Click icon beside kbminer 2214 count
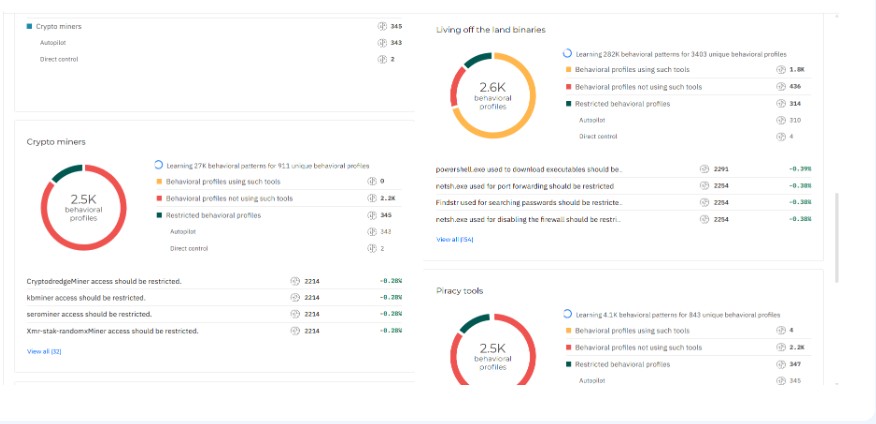Screen dimensions: 876x424 coord(295,298)
